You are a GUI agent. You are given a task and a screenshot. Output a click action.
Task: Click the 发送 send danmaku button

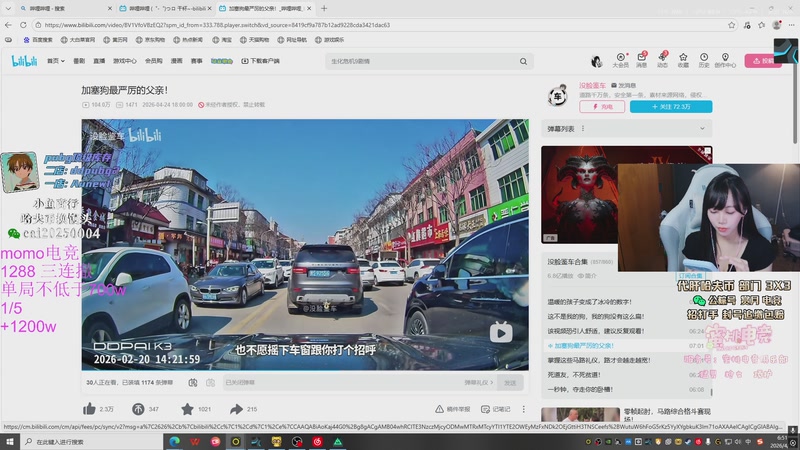point(510,383)
